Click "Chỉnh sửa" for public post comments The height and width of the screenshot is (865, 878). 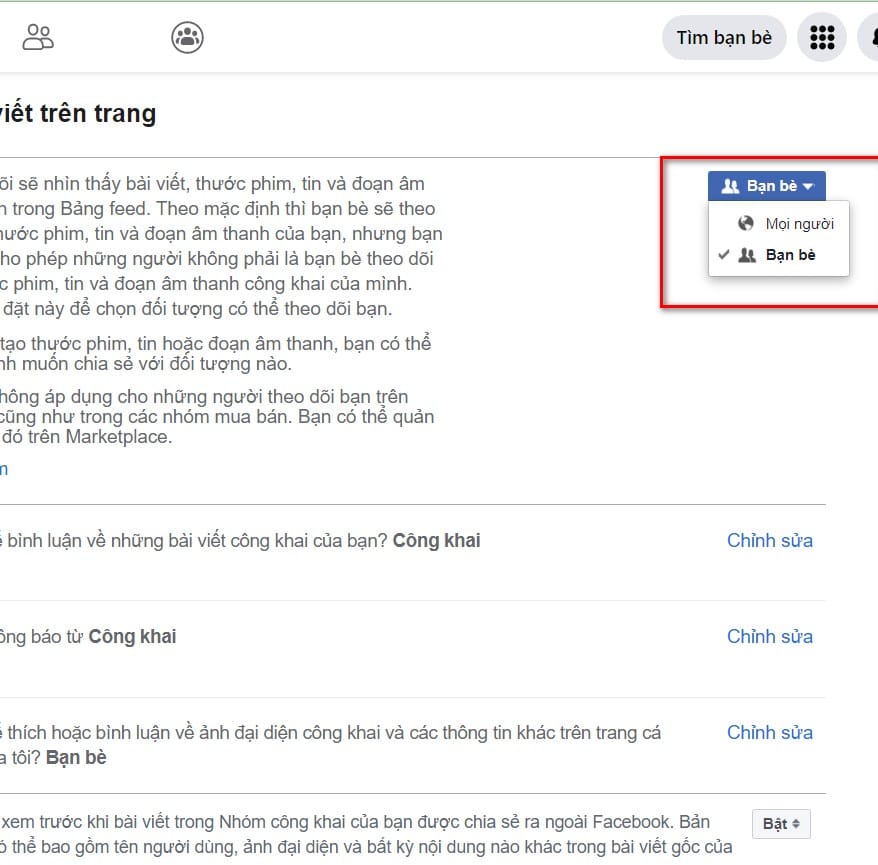click(x=769, y=540)
